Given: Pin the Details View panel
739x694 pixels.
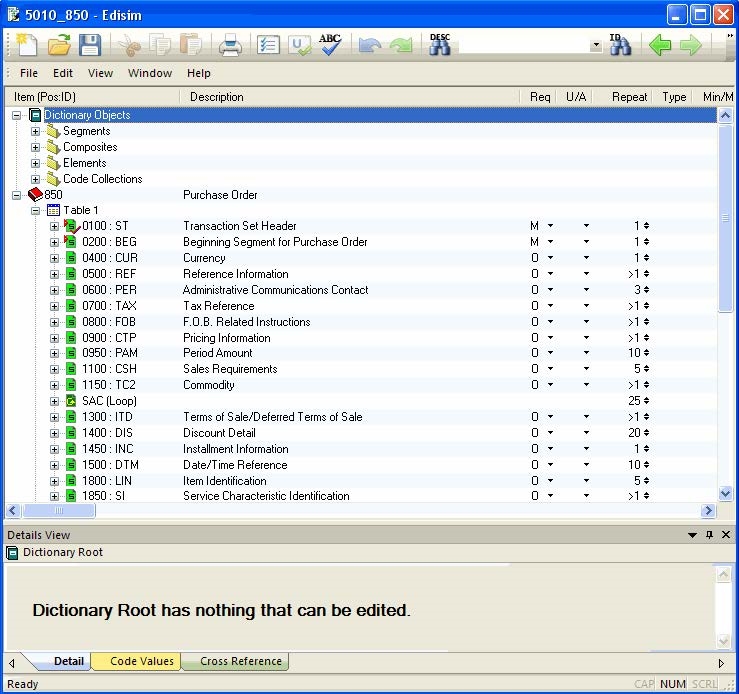Looking at the screenshot, I should click(x=710, y=535).
